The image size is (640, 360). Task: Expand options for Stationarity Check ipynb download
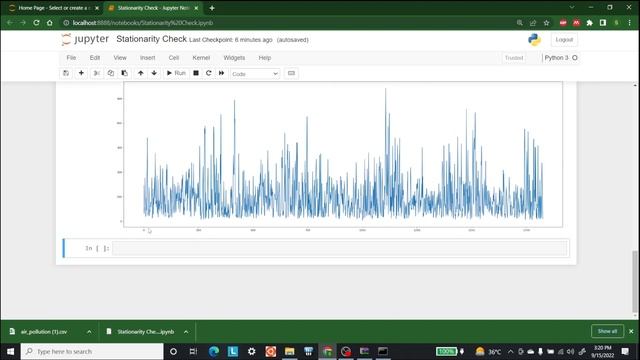pyautogui.click(x=186, y=332)
